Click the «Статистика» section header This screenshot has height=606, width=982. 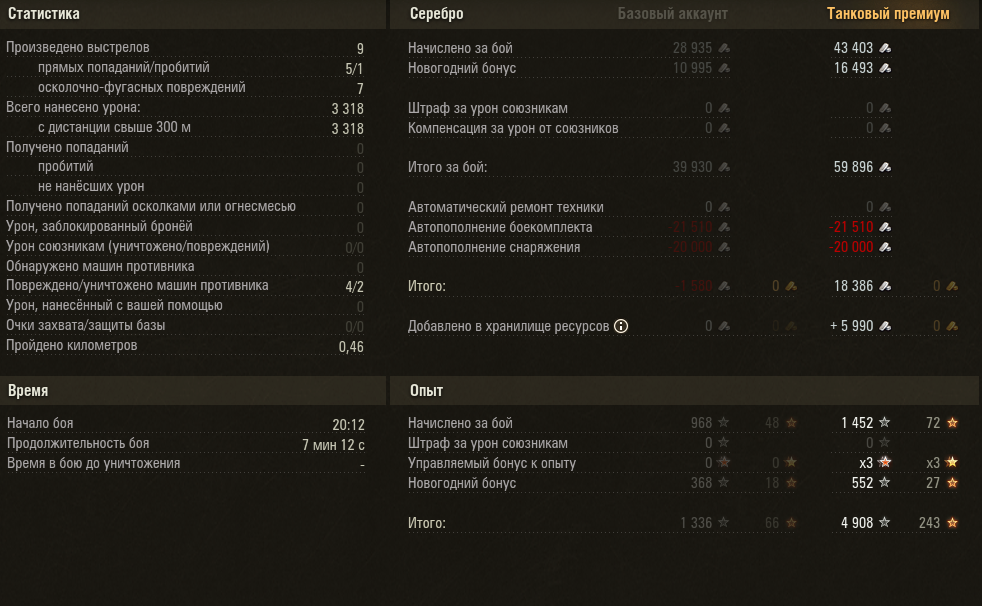[43, 14]
